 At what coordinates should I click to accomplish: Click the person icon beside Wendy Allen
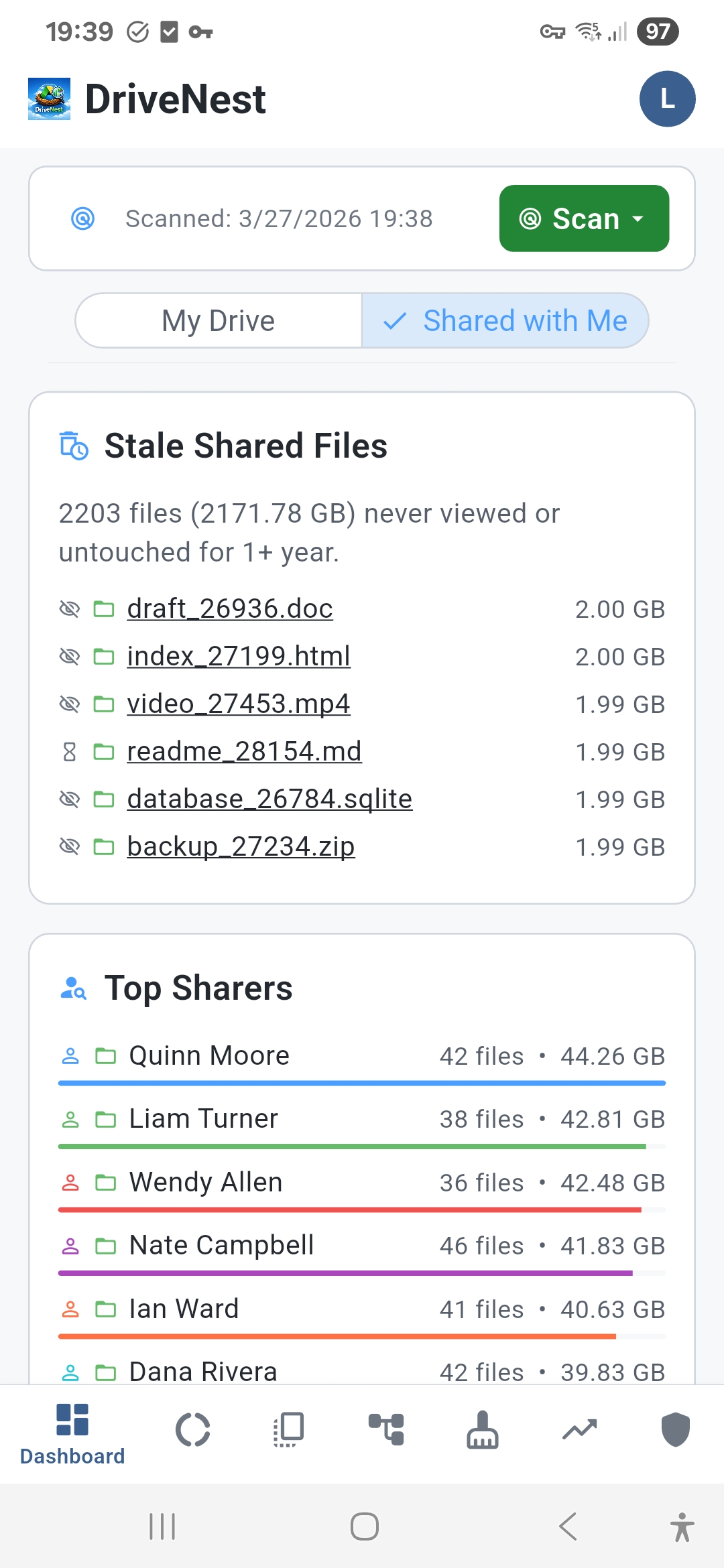70,1183
